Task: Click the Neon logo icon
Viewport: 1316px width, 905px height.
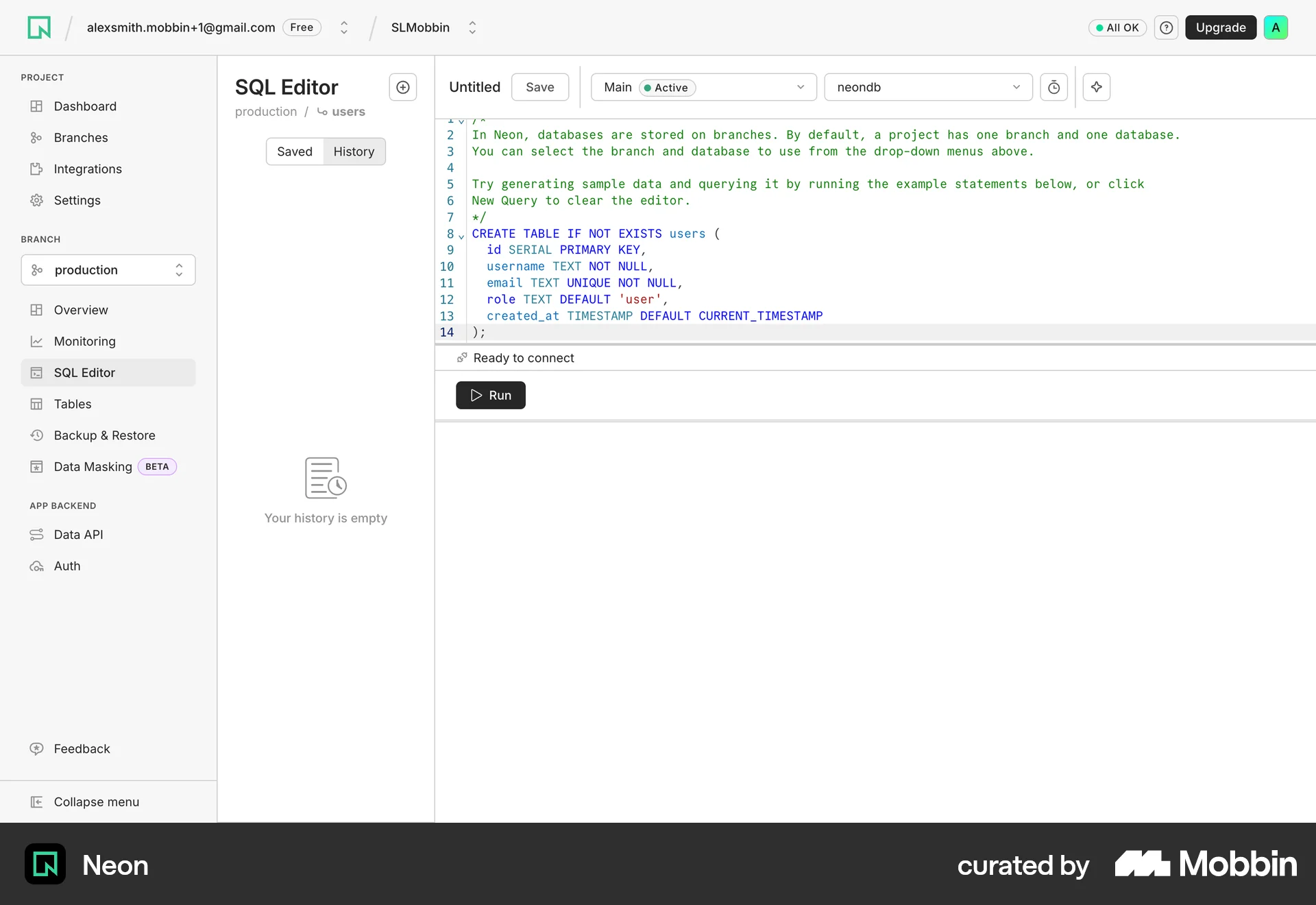Action: [39, 27]
